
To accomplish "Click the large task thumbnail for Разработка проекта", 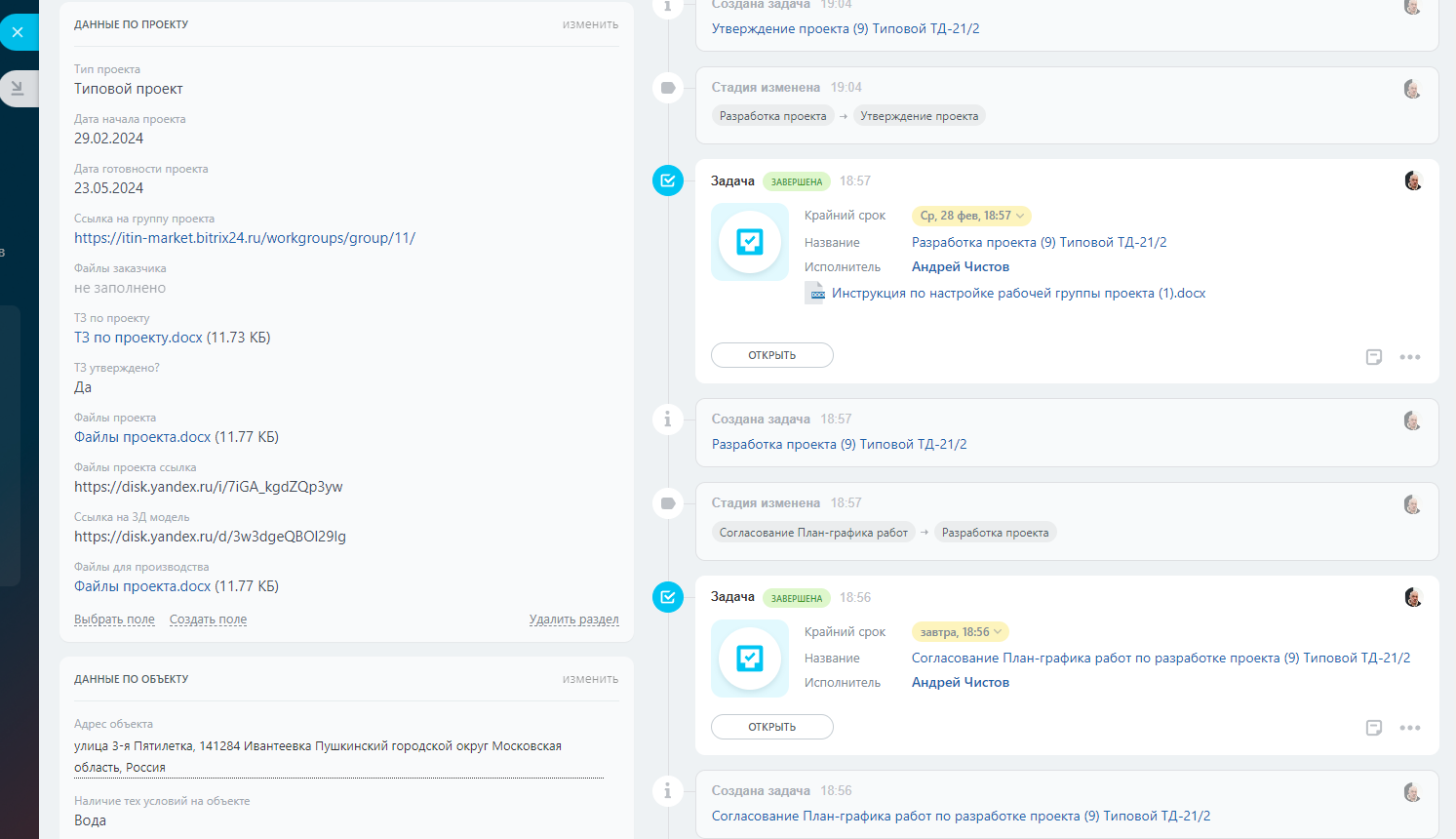I will point(750,242).
